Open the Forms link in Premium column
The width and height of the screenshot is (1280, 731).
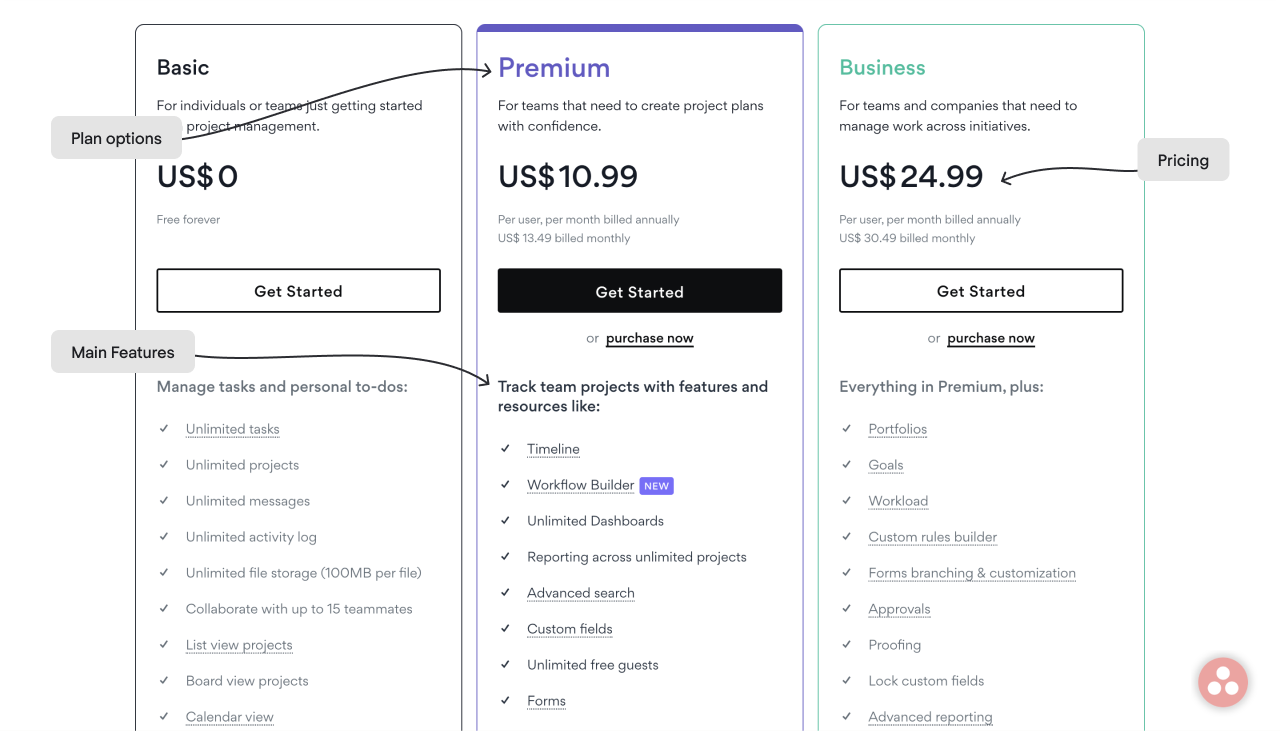pos(546,701)
